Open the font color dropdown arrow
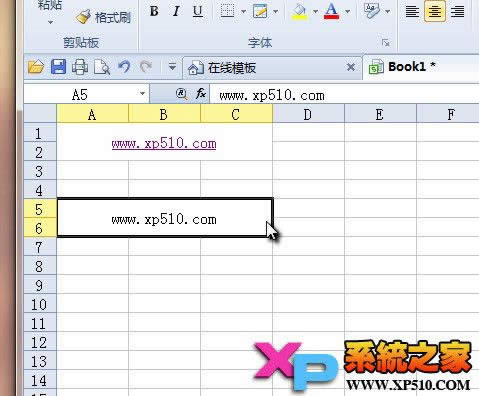The height and width of the screenshot is (396, 479). (x=348, y=12)
